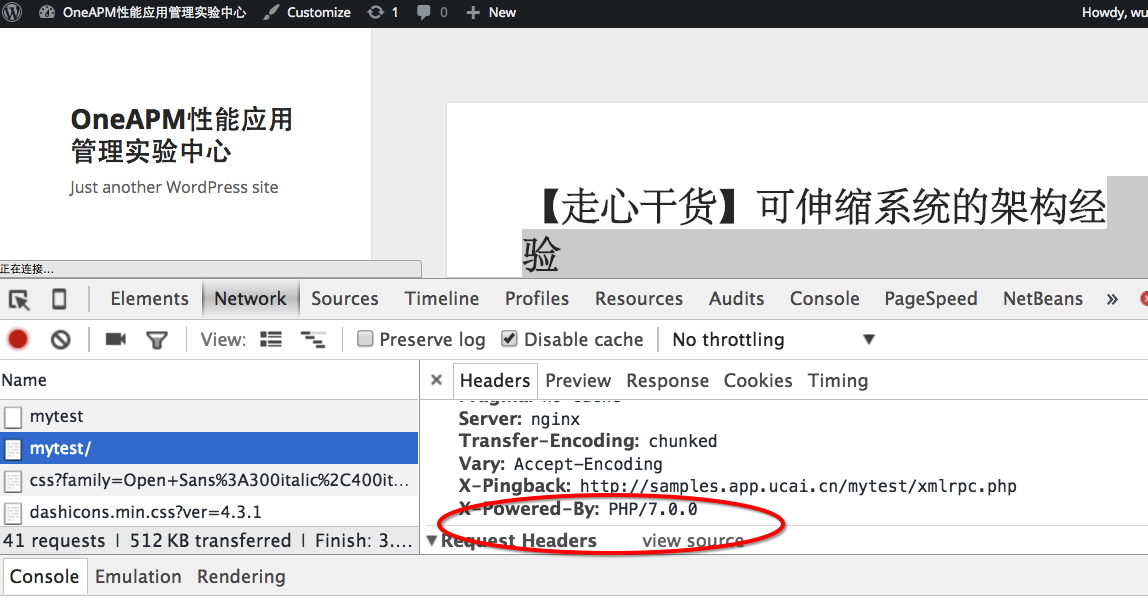Open the No throttling dropdown
The height and width of the screenshot is (602, 1148).
click(x=772, y=340)
